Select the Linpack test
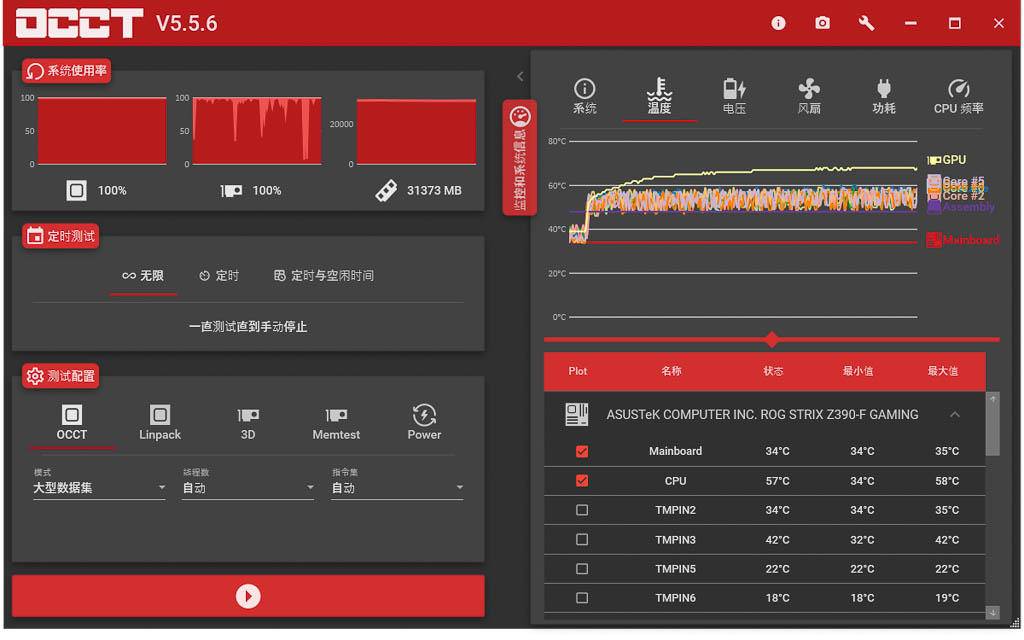1024x640 pixels. point(160,423)
